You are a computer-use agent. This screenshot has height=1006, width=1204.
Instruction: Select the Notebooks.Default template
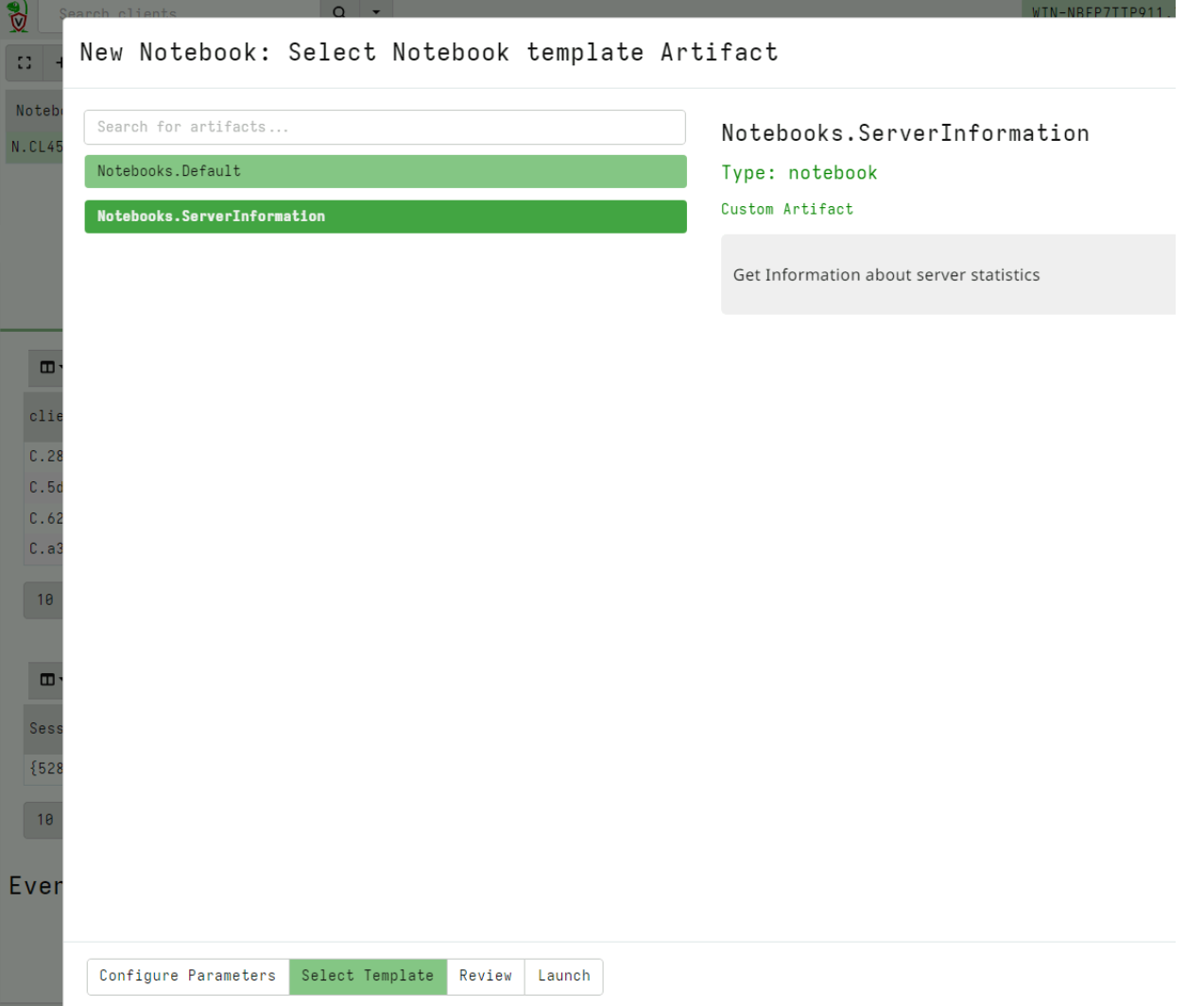coord(385,171)
